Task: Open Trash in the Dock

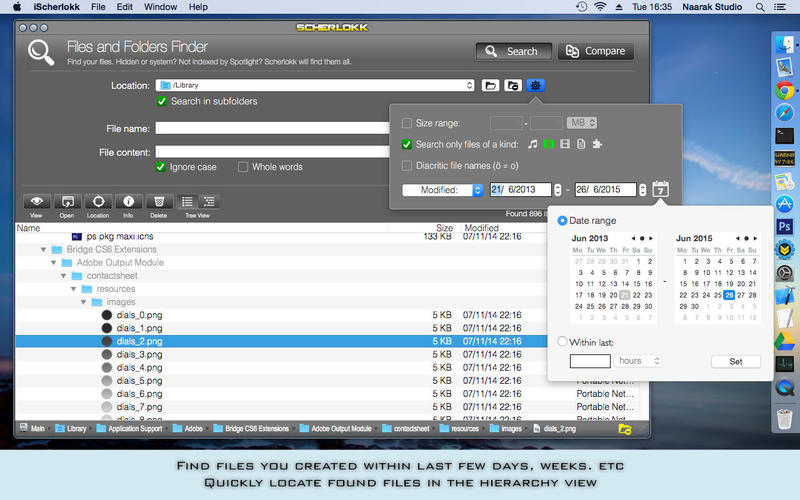Action: click(785, 419)
